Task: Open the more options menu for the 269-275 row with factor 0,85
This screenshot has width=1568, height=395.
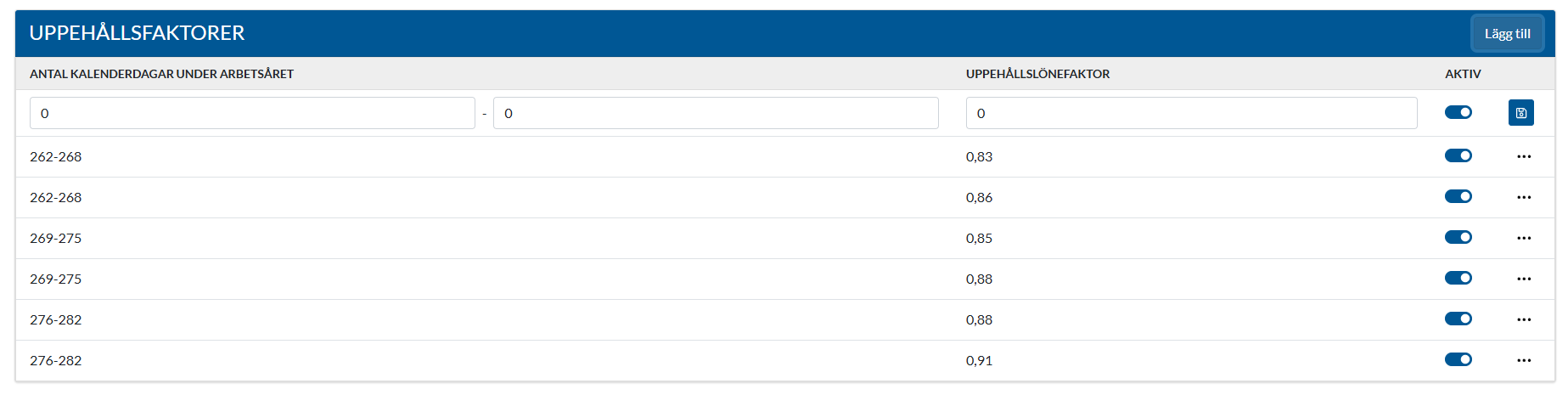Action: tap(1524, 238)
